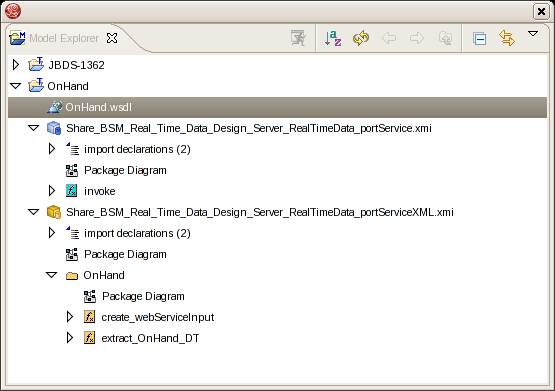Expand the extract_OnHand_DT node
Screen dimensions: 555x391
tap(70, 338)
